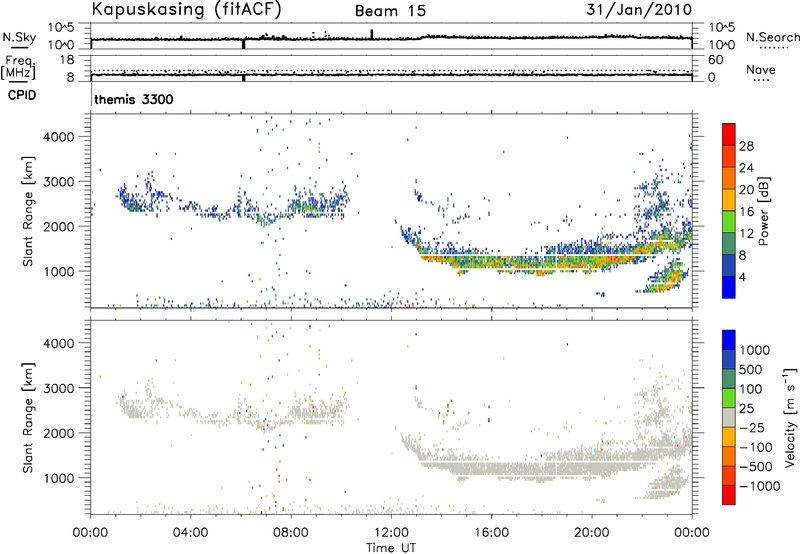
Task: Click the yellow −25 to −100 Velocity colorbar segment
Action: (x=729, y=437)
